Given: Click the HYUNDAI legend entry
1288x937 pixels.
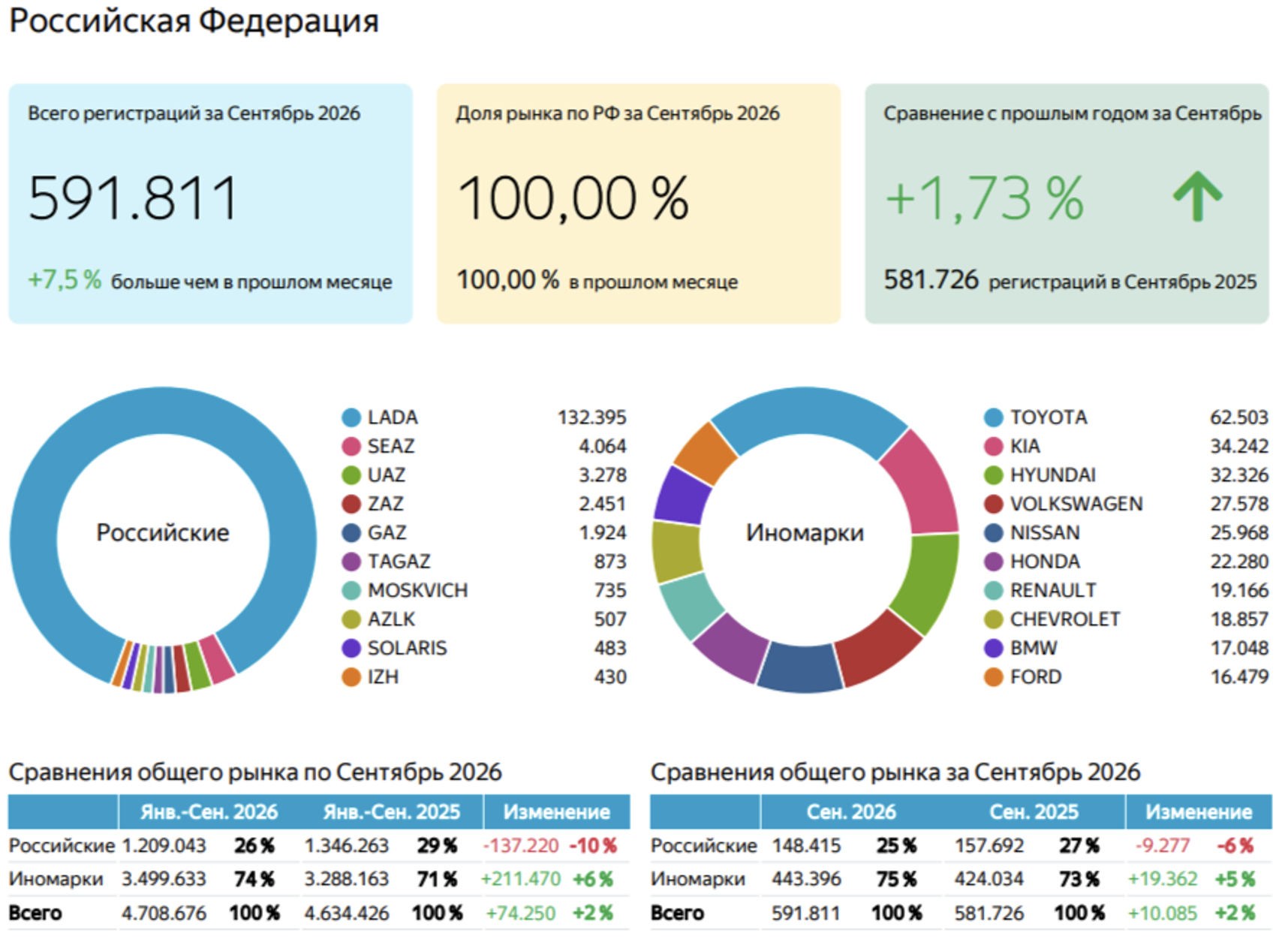Looking at the screenshot, I should [x=1127, y=475].
